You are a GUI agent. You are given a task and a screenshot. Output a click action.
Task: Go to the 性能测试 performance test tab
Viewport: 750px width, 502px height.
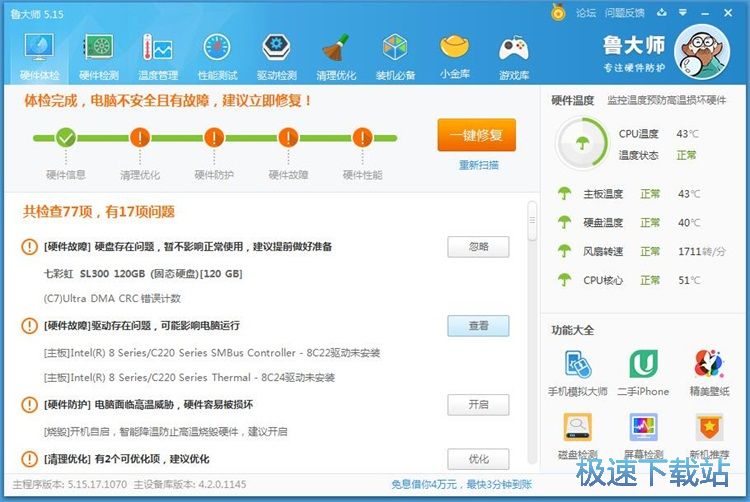(217, 56)
